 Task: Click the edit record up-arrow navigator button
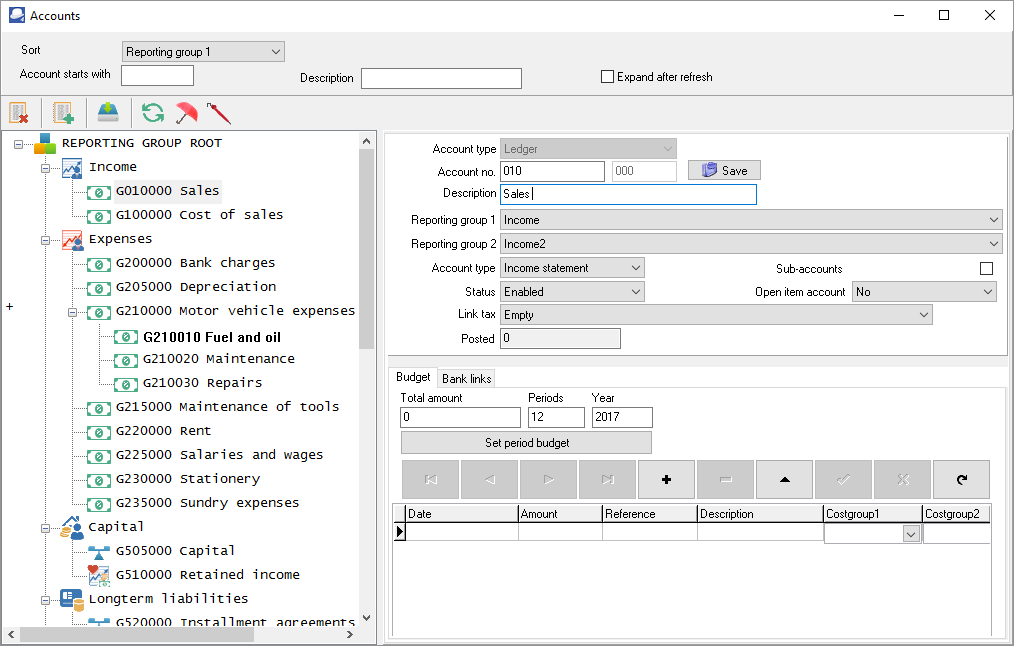tap(784, 479)
